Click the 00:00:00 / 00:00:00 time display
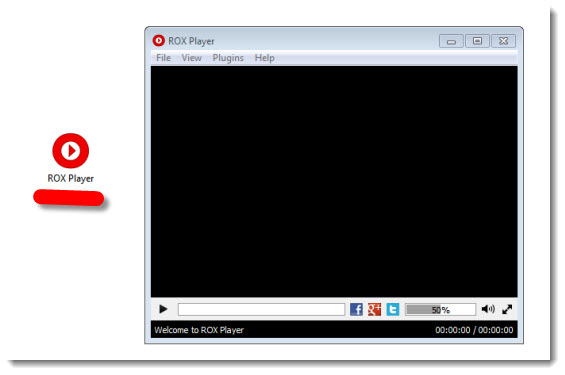Image resolution: width=565 pixels, height=375 pixels. point(474,330)
